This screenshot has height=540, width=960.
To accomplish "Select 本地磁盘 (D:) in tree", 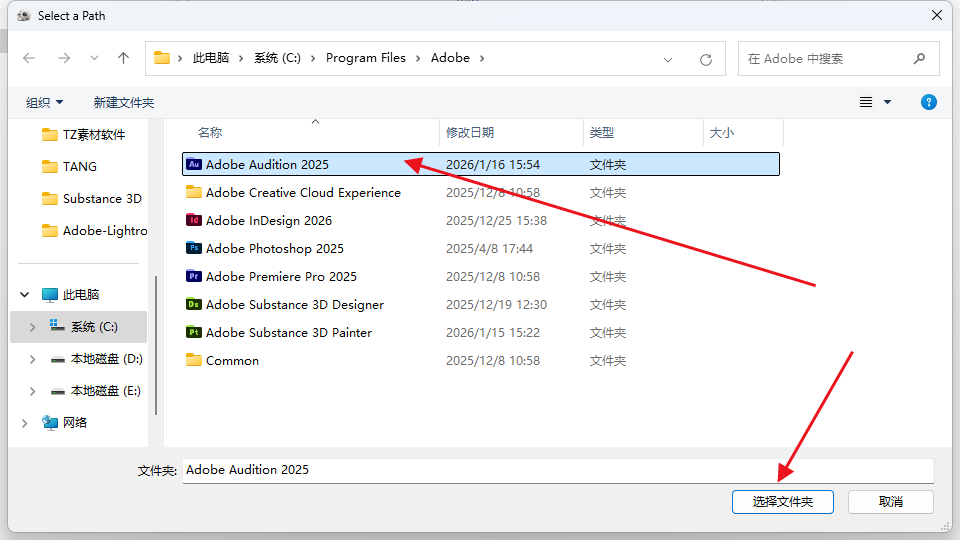I will (96, 359).
